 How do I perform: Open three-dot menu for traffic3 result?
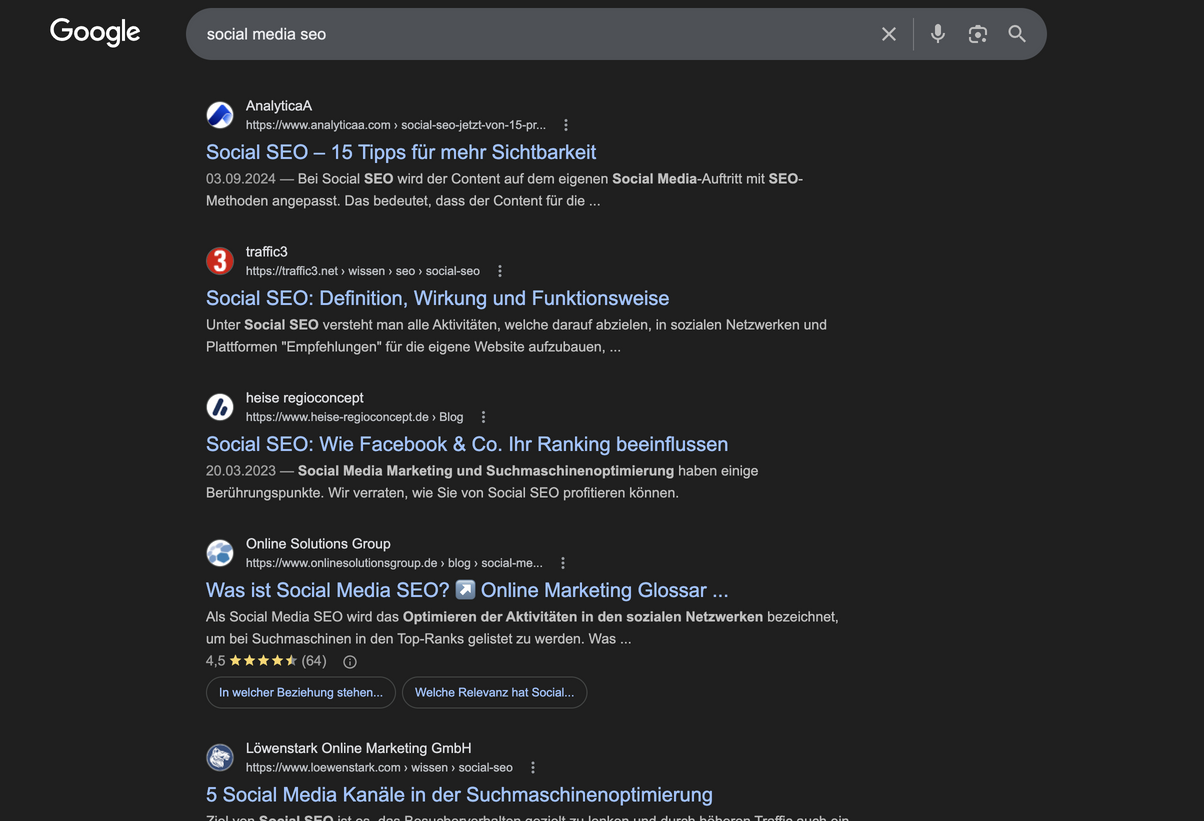pos(500,271)
